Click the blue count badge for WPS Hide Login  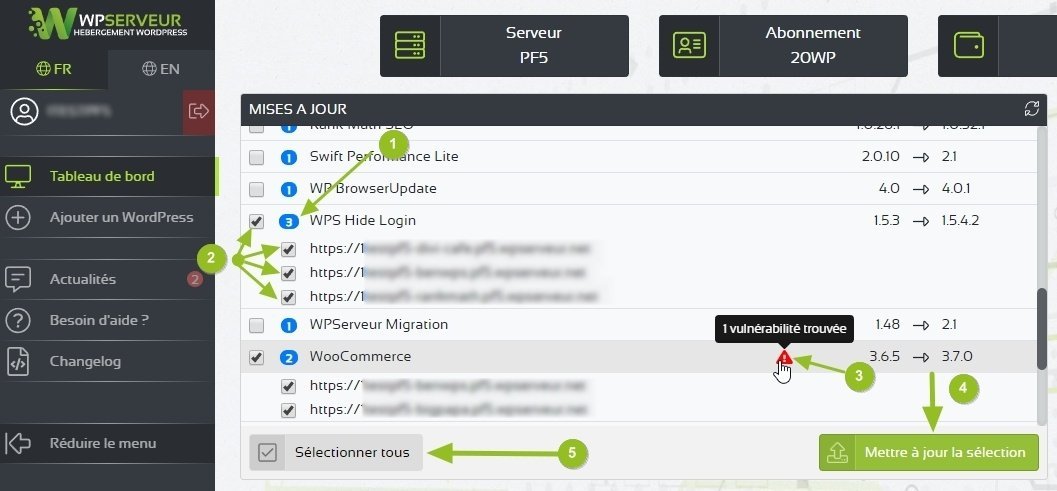pyautogui.click(x=289, y=221)
